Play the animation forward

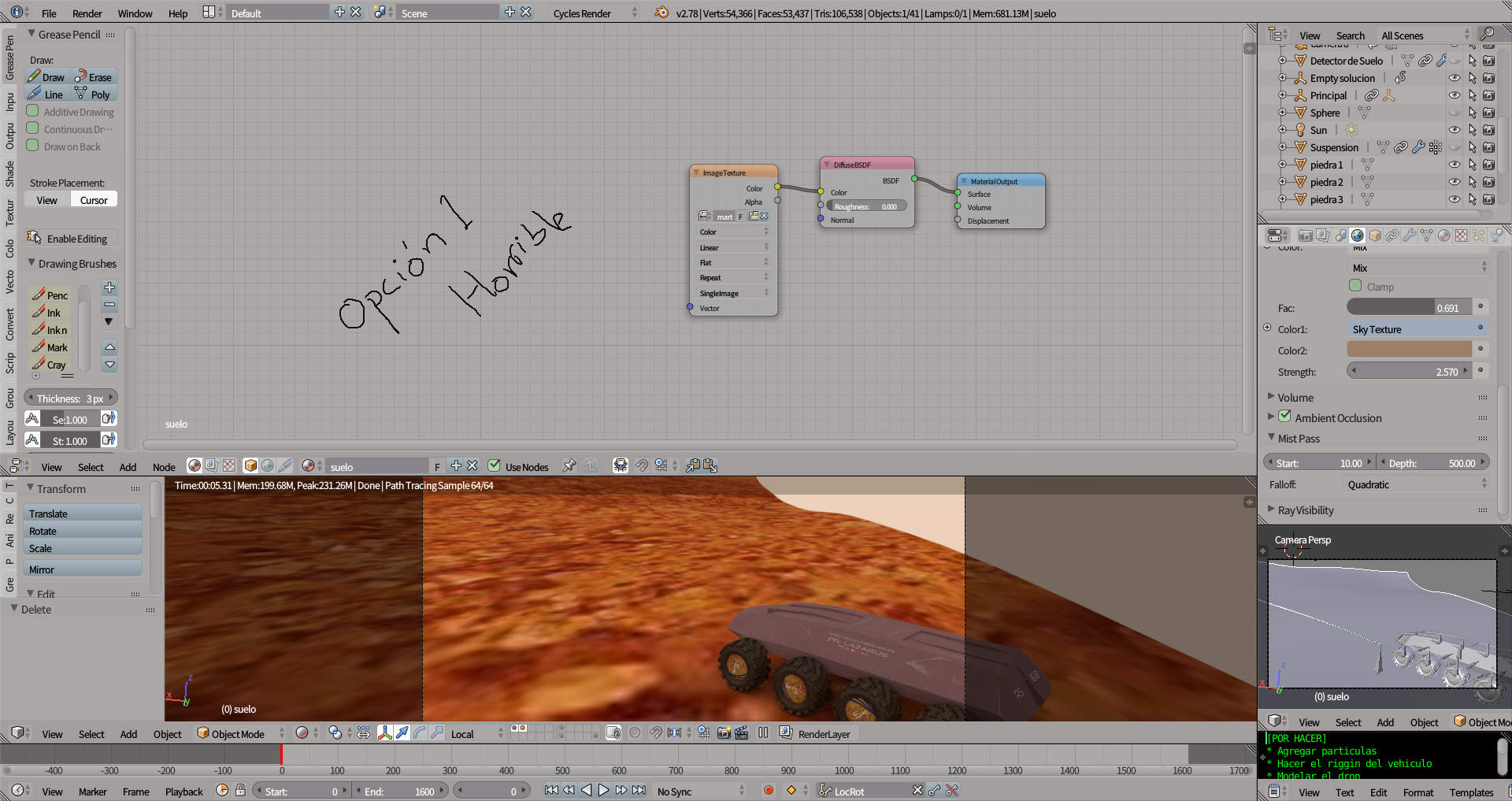click(603, 791)
